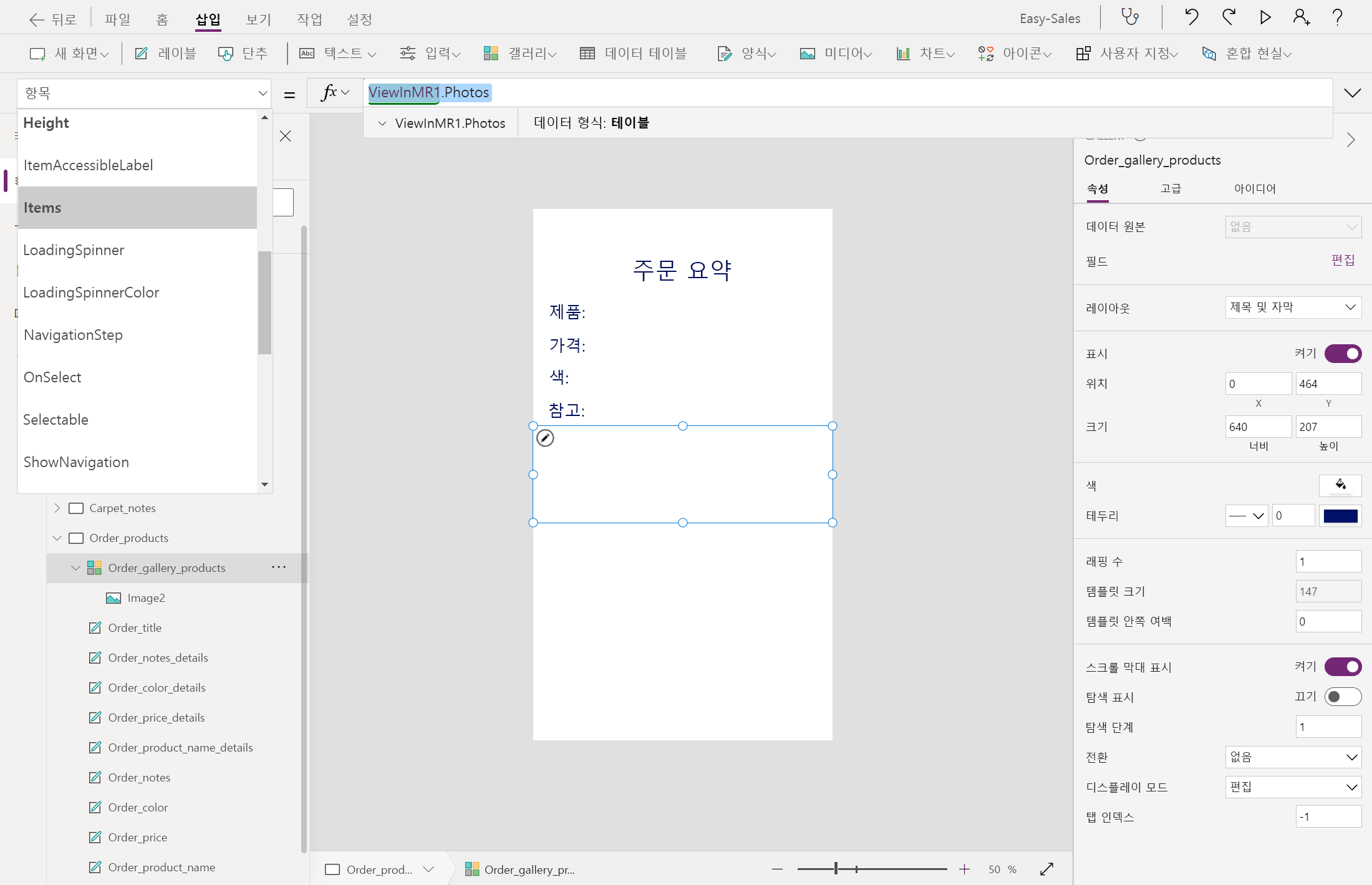Open the 디스플레이 모드 dropdown
Image resolution: width=1372 pixels, height=885 pixels.
coord(1293,787)
